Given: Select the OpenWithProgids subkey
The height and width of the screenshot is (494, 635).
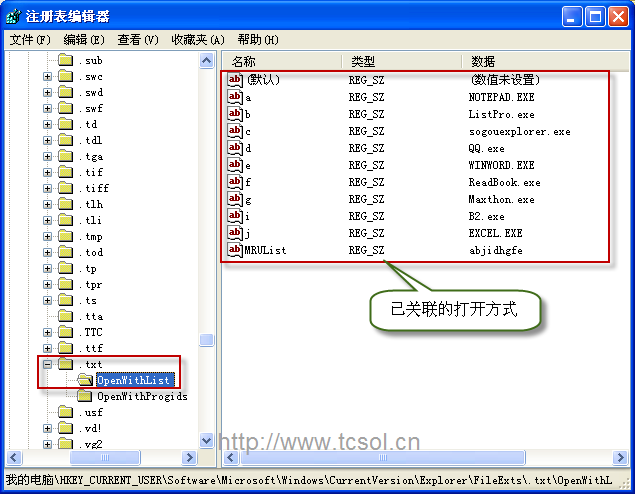Looking at the screenshot, I should [x=142, y=396].
